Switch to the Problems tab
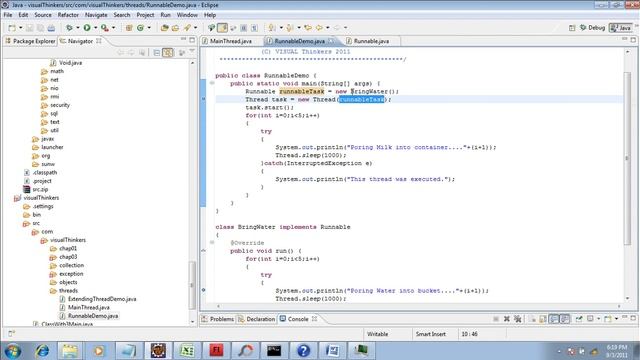The width and height of the screenshot is (640, 360). (218, 319)
